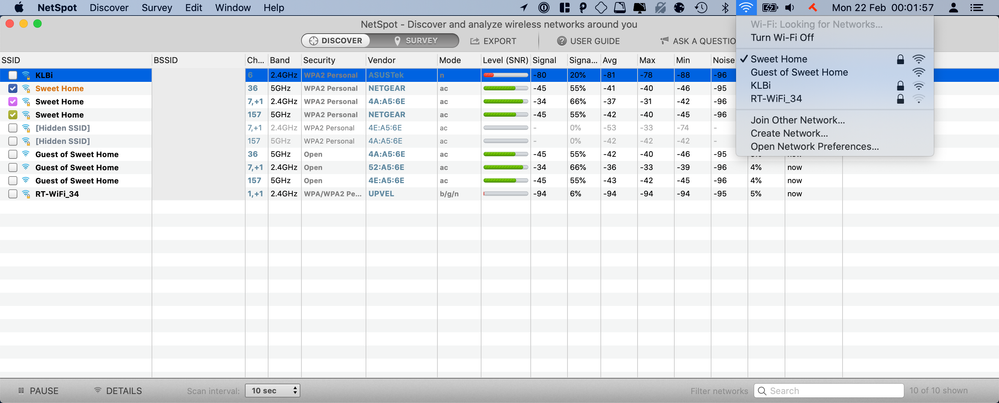Image resolution: width=999 pixels, height=403 pixels.
Task: Click signal level bar of orange Sweet Home row
Action: pos(505,88)
